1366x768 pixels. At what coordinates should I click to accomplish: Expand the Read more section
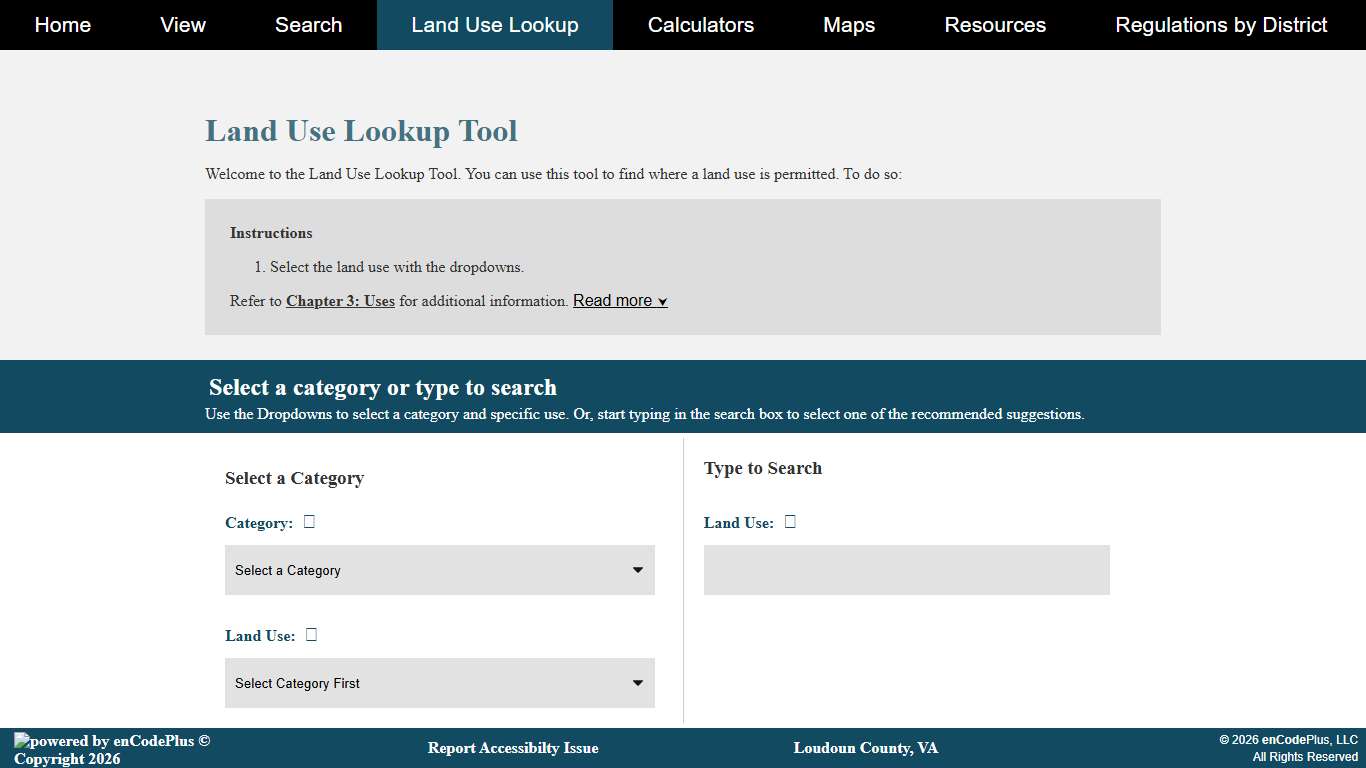click(619, 300)
